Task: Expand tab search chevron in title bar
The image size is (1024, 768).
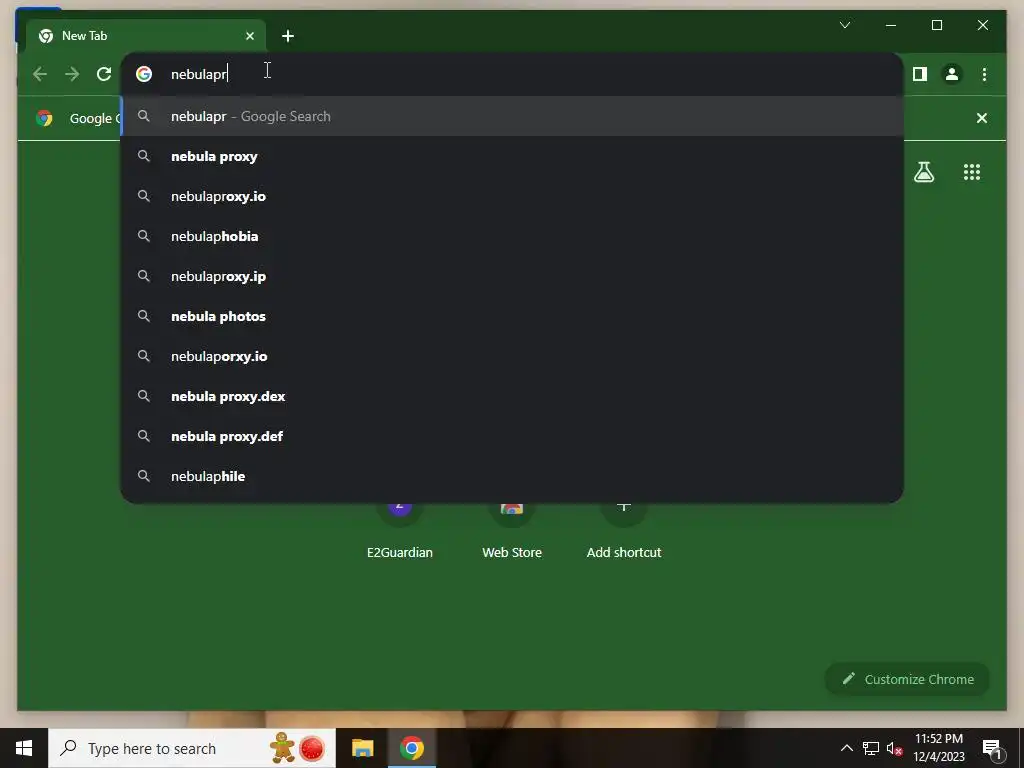Action: (844, 25)
